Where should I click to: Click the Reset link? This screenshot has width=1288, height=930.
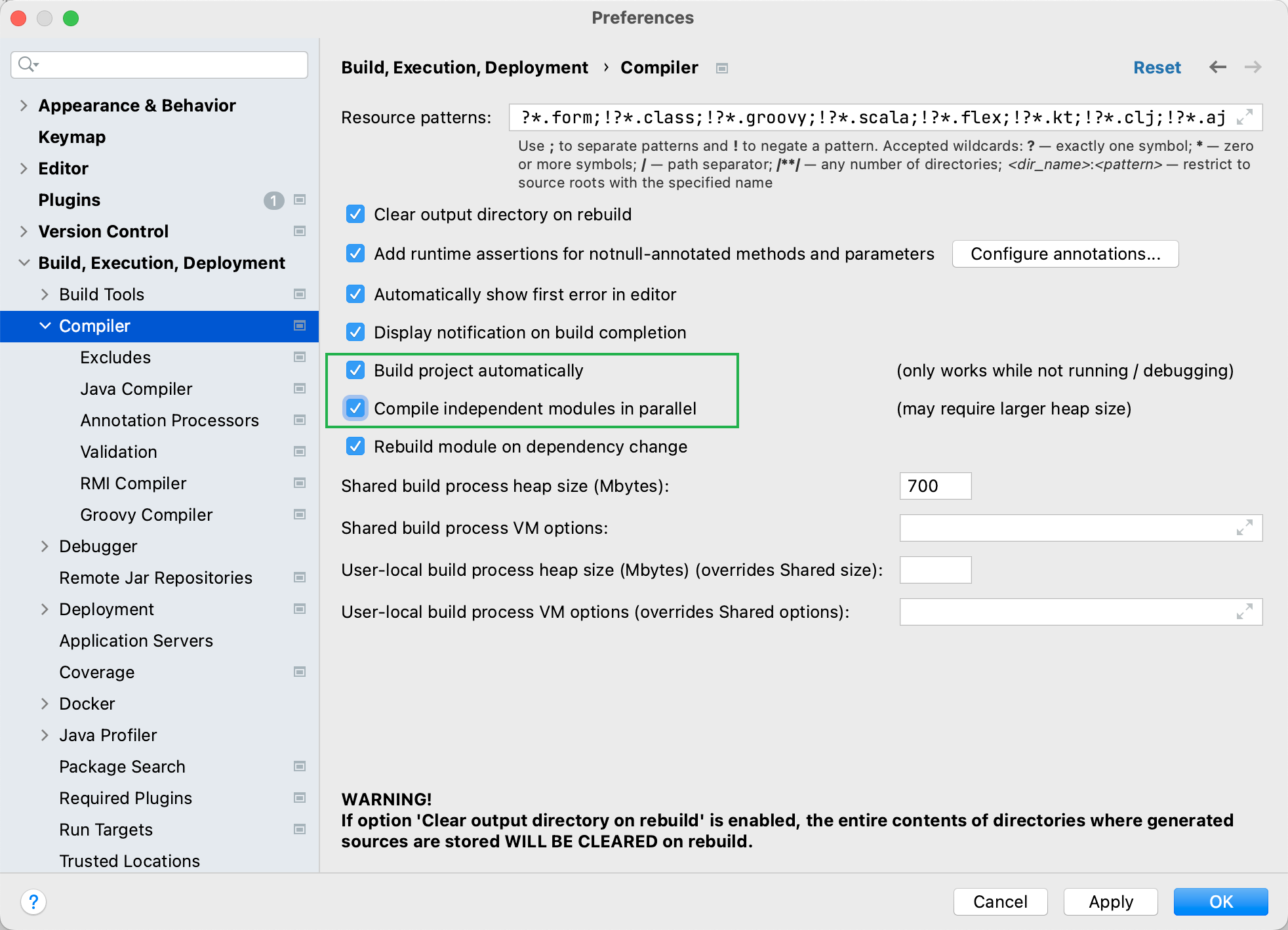coord(1157,68)
